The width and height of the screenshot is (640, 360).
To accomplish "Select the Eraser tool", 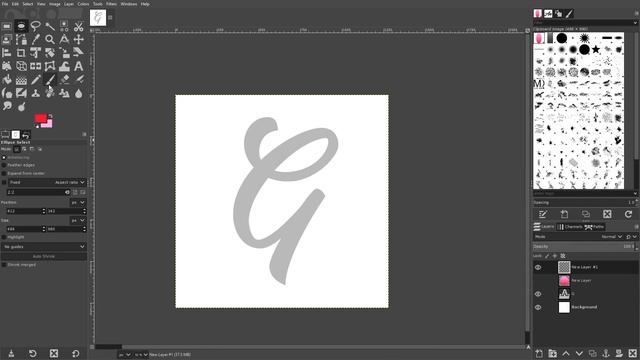I will tap(64, 80).
